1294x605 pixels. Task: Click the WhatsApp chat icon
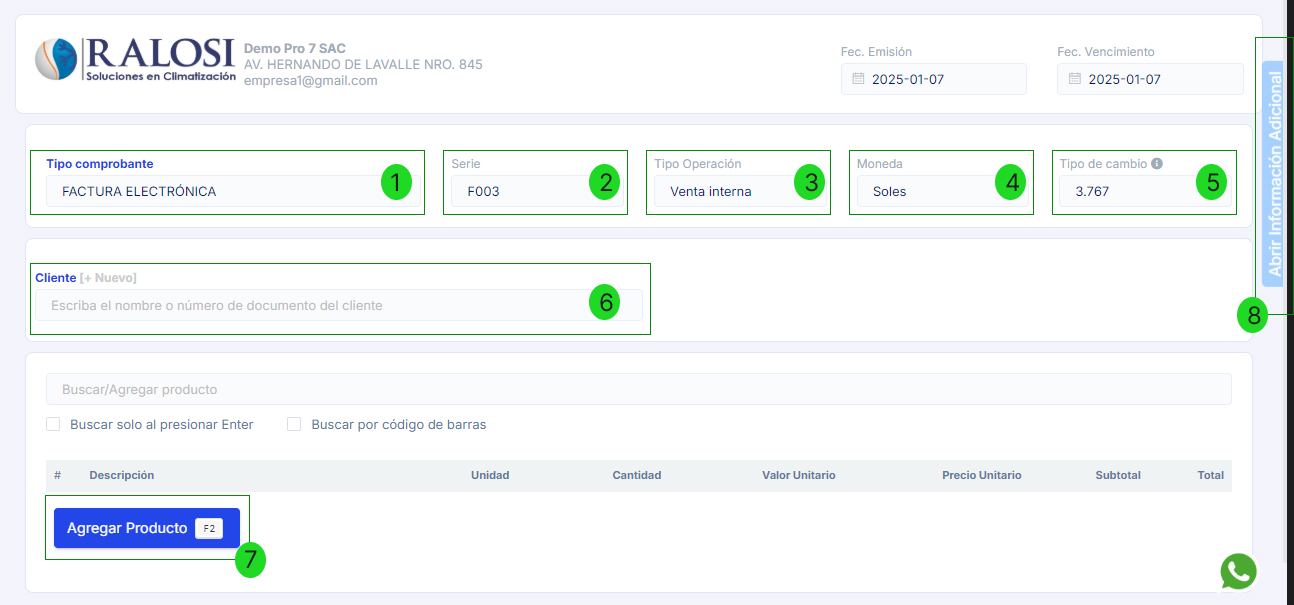tap(1238, 571)
